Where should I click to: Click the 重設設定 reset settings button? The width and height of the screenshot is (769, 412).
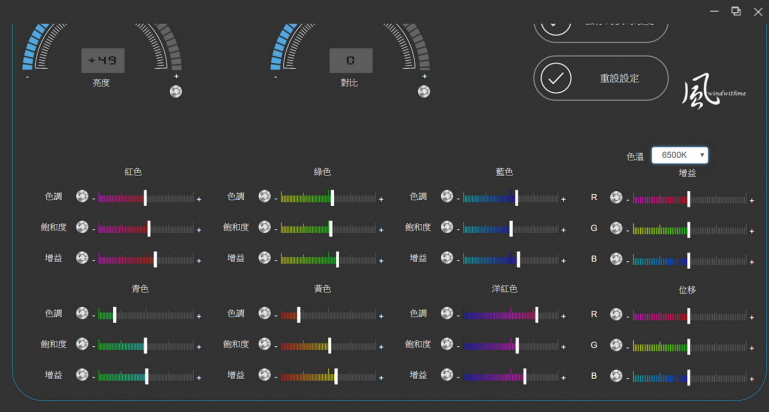coord(601,77)
